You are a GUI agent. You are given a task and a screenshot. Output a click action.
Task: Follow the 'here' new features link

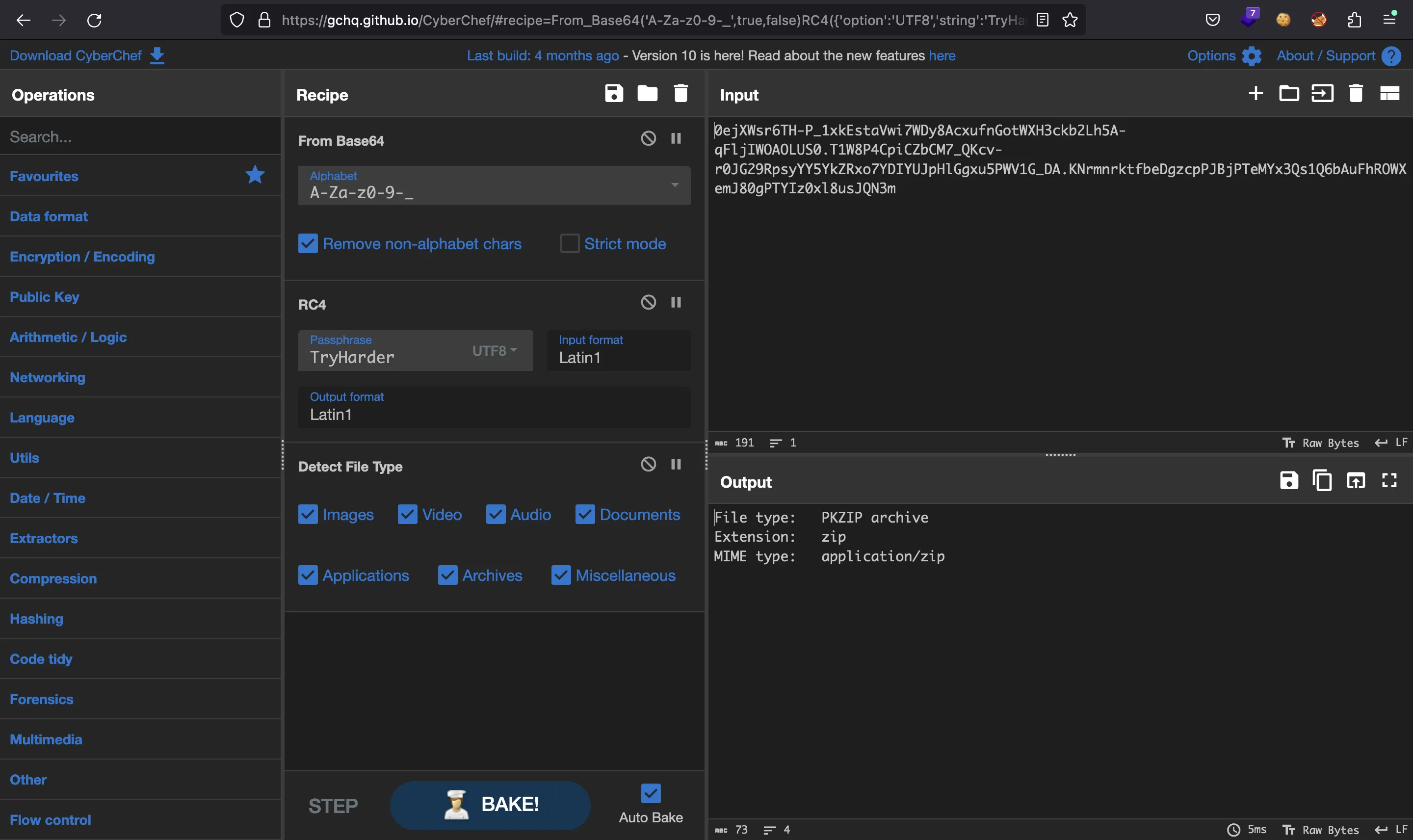[x=942, y=56]
